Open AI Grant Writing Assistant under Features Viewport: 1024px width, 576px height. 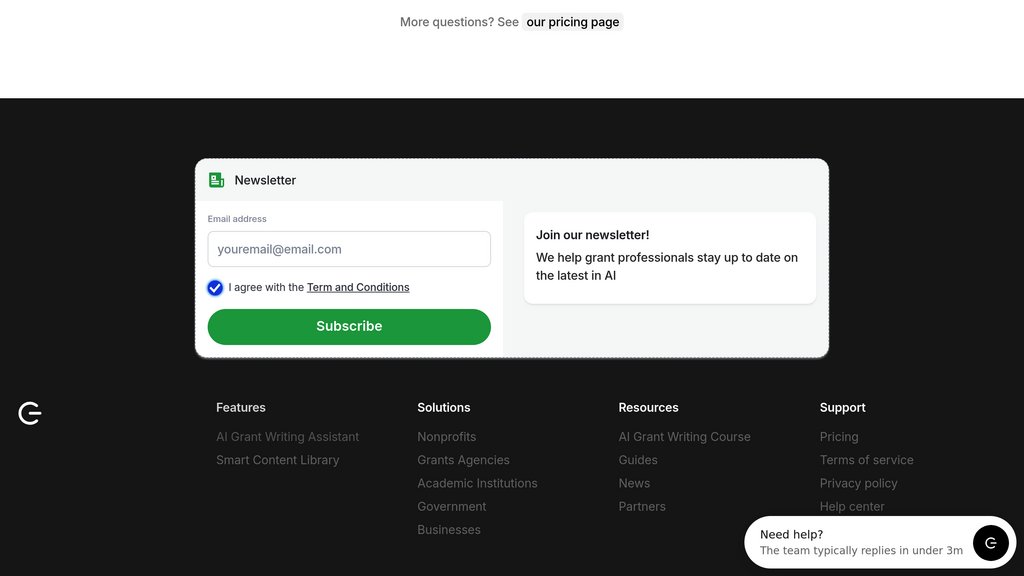(287, 436)
